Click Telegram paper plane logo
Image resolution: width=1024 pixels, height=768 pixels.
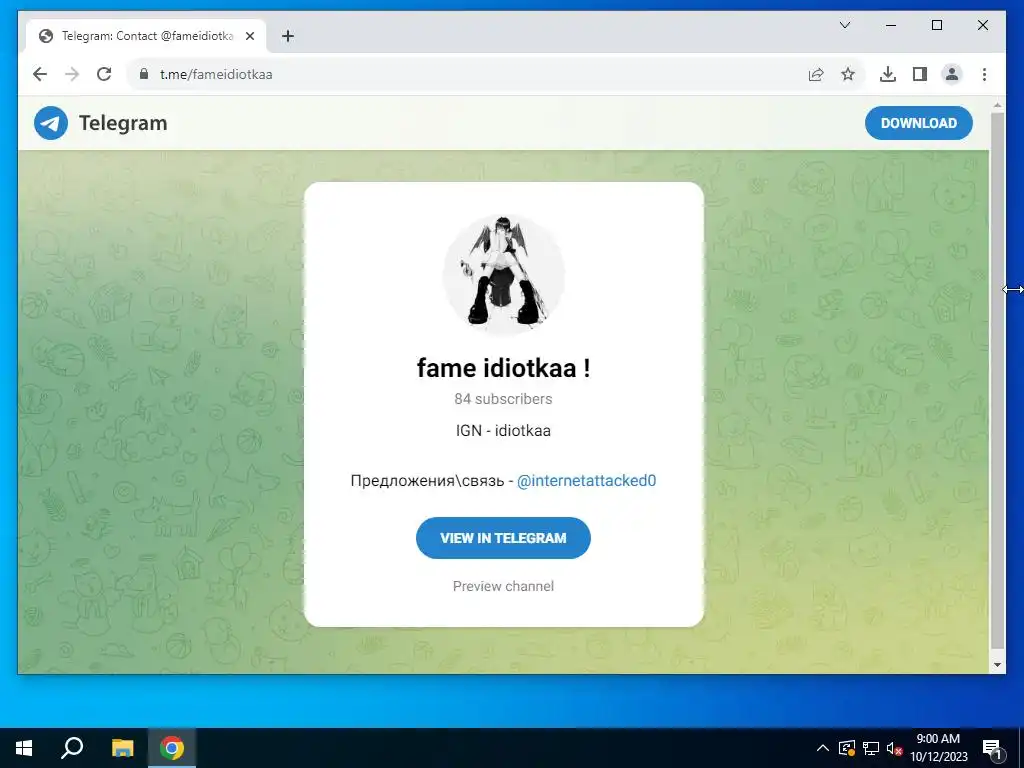click(51, 123)
